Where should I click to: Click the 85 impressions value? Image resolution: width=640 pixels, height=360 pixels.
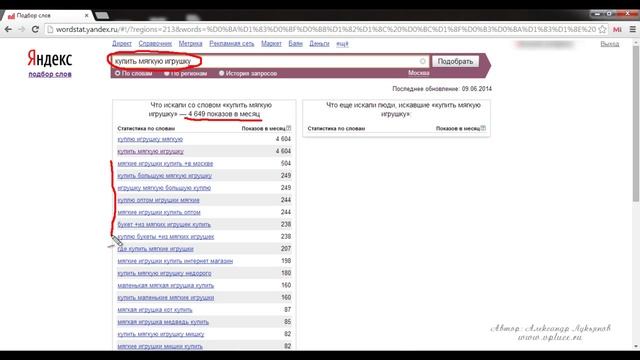(287, 322)
